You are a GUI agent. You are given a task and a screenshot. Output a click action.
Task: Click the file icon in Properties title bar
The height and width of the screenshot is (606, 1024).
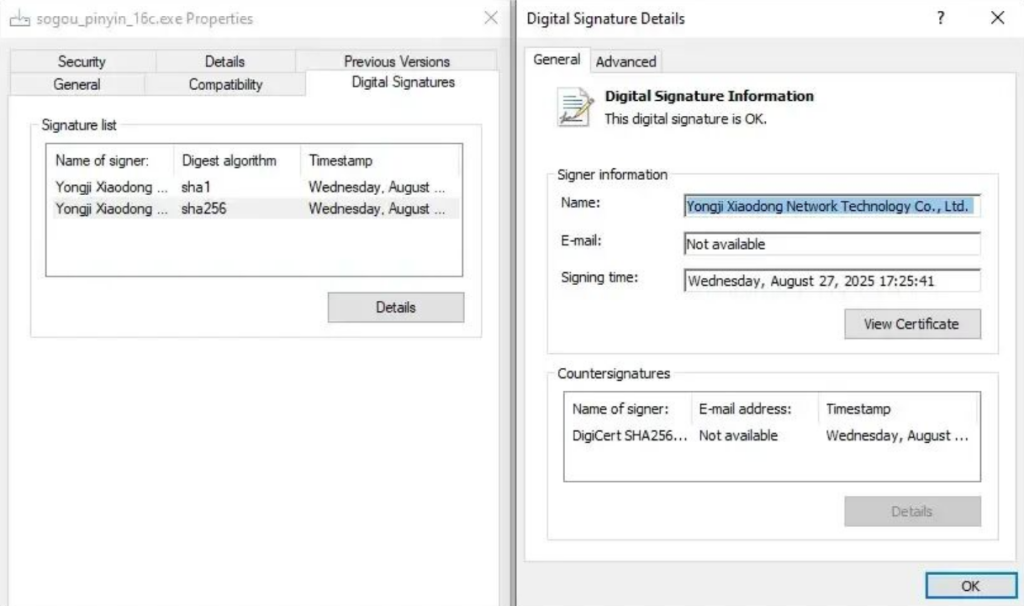coord(19,18)
